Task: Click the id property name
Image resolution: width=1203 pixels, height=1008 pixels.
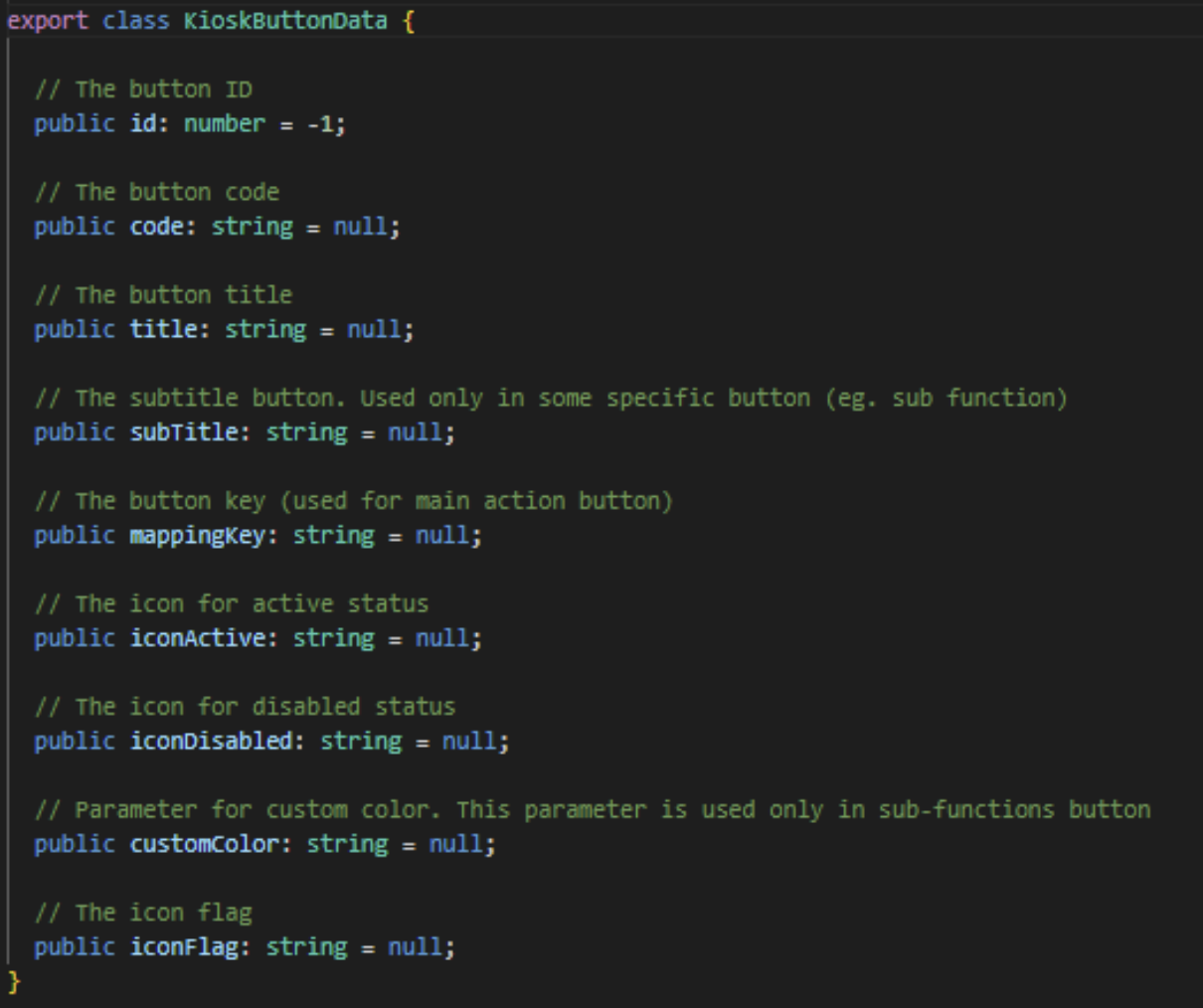Action: [143, 123]
